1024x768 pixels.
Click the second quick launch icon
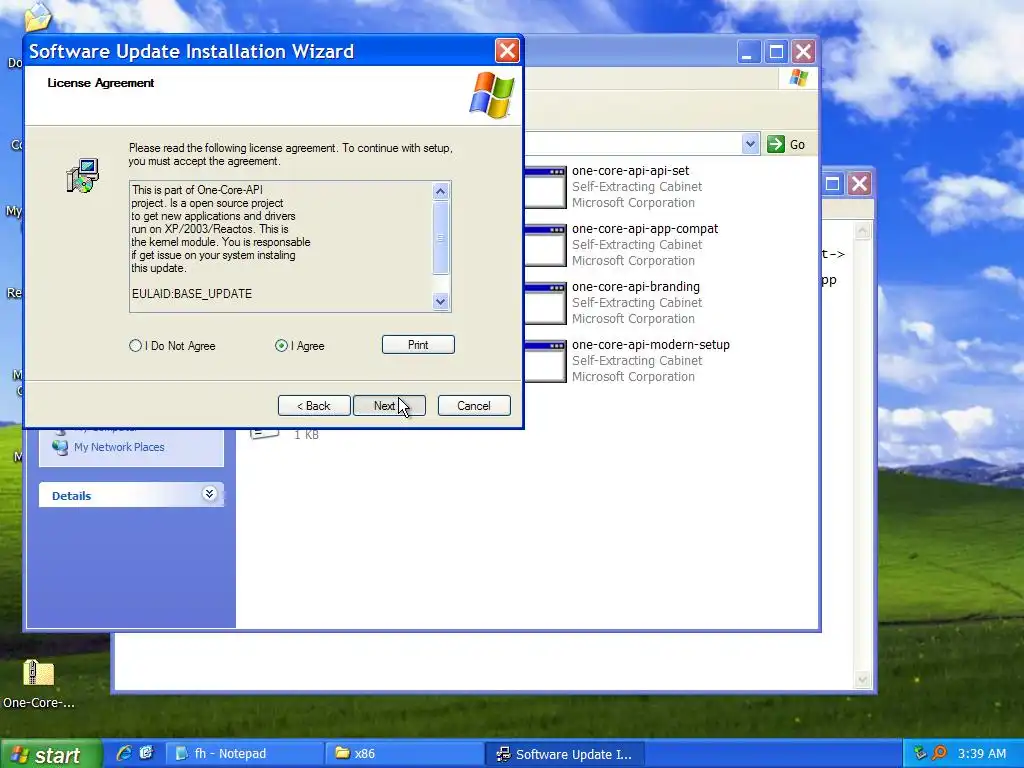[146, 754]
